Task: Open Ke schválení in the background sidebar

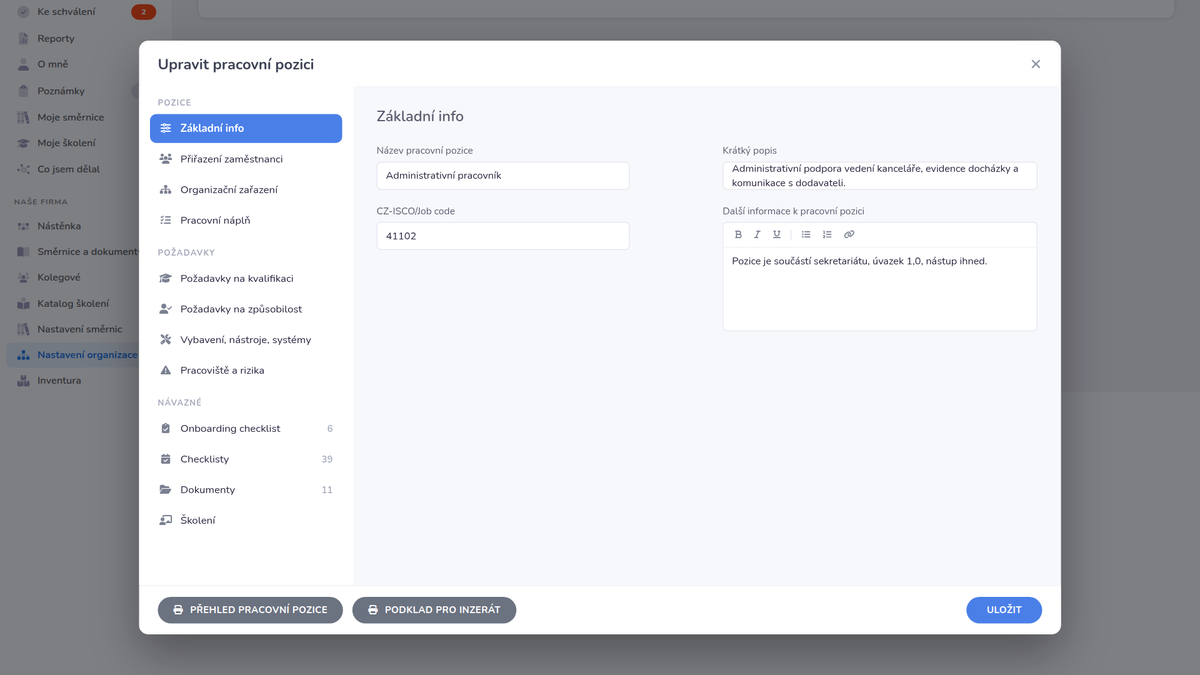Action: 66,12
